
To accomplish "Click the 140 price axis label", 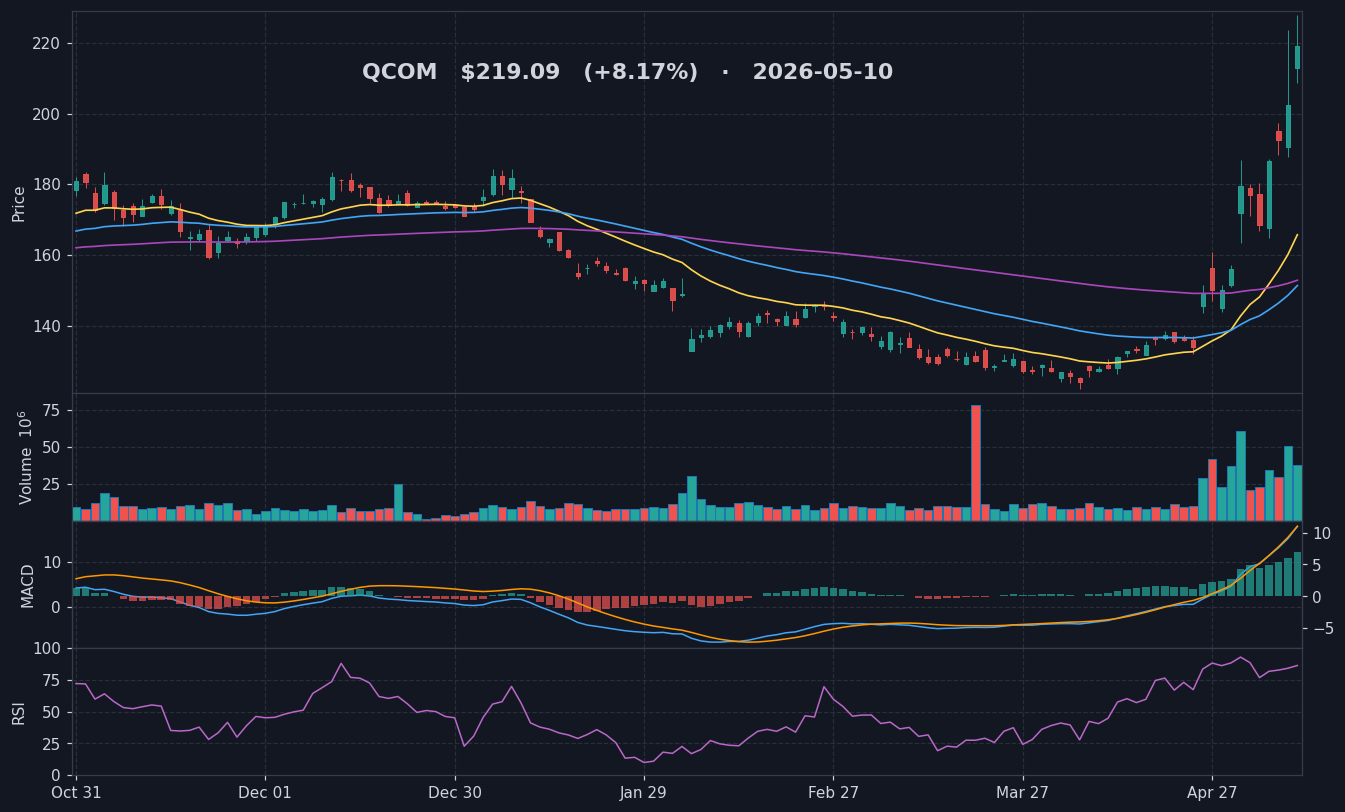I will (x=46, y=326).
